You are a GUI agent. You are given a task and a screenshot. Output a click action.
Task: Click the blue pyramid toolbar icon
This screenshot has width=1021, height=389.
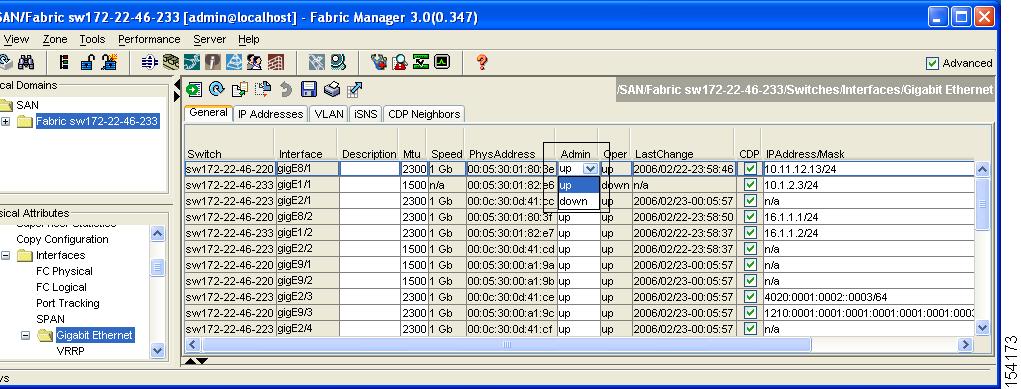[234, 63]
